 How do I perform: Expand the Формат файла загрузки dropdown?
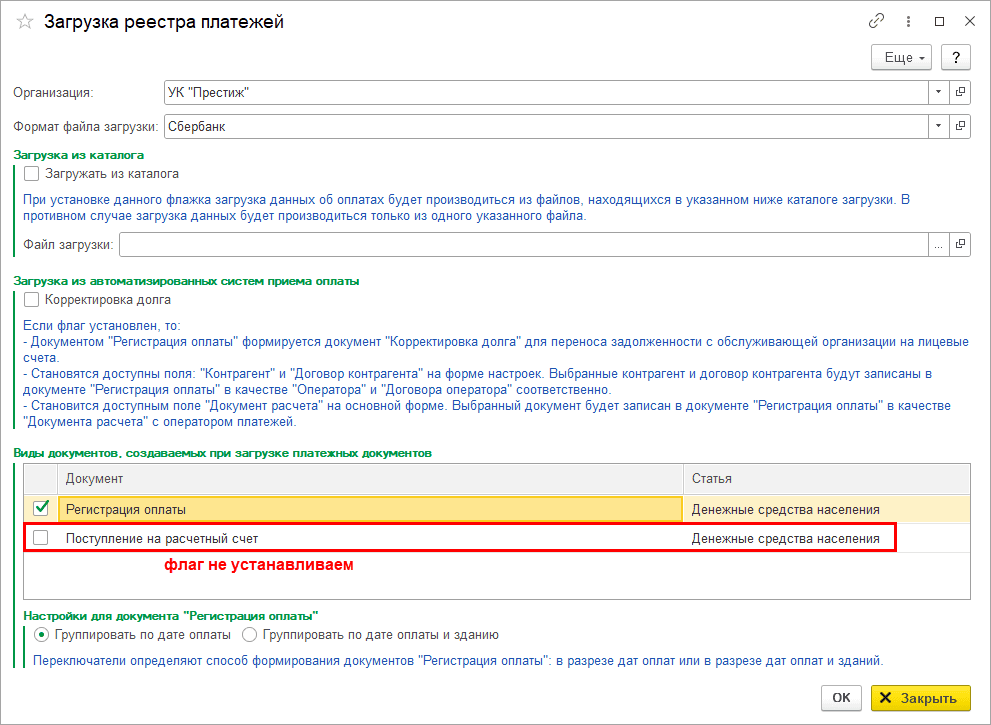938,127
